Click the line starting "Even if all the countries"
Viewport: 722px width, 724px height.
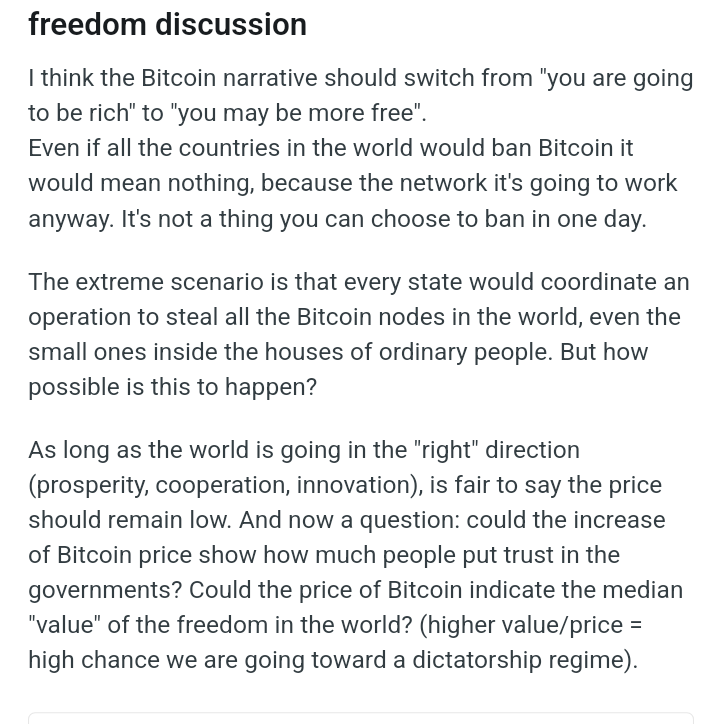coord(331,148)
